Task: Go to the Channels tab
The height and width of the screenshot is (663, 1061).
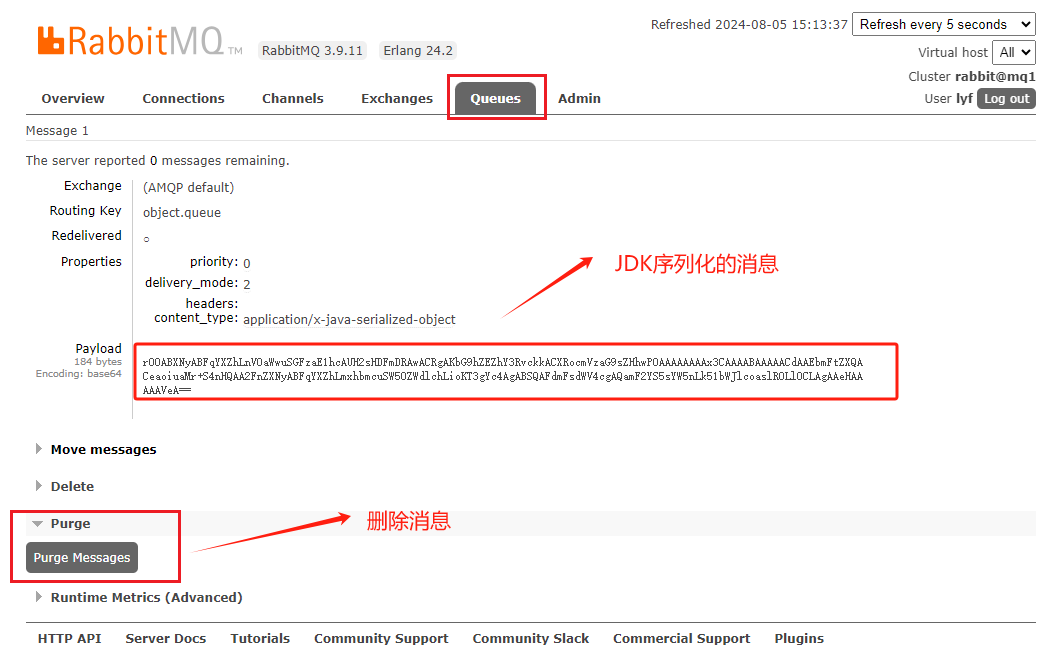Action: click(x=293, y=99)
